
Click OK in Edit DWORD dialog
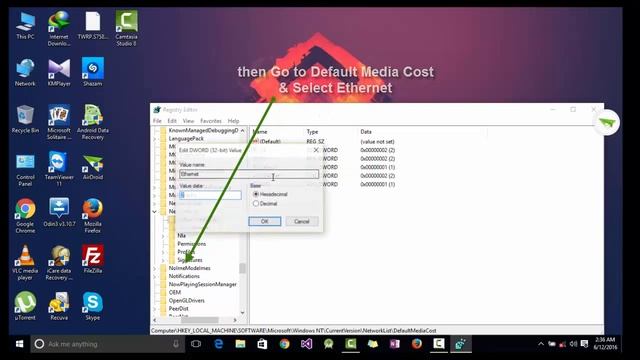[x=264, y=221]
